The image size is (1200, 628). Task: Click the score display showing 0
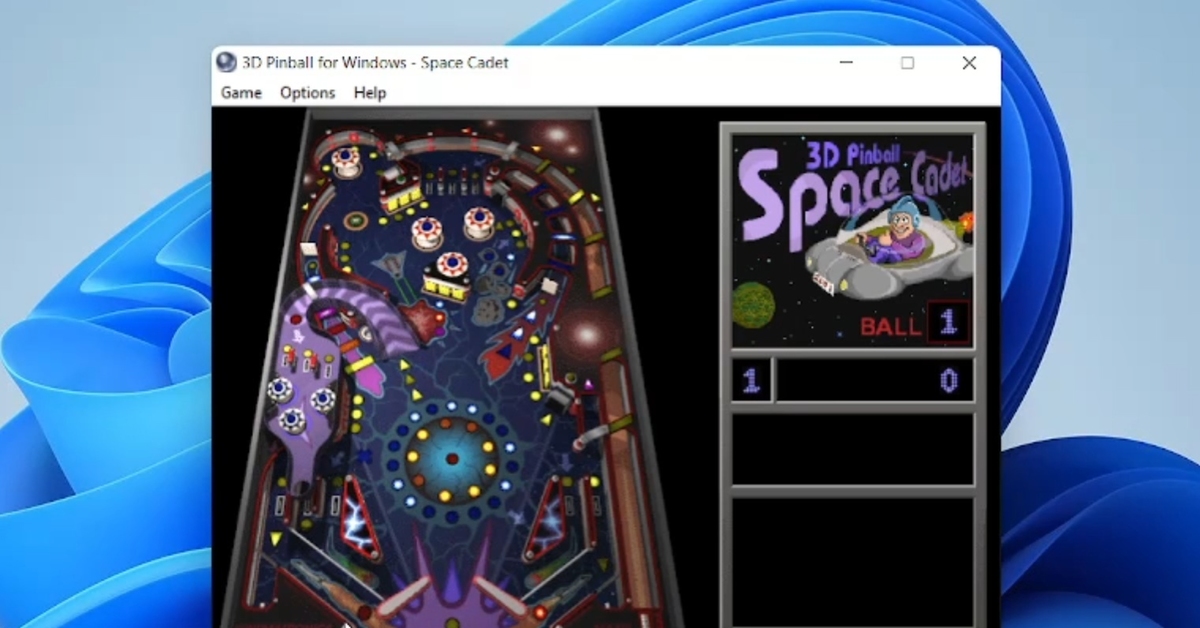[875, 380]
